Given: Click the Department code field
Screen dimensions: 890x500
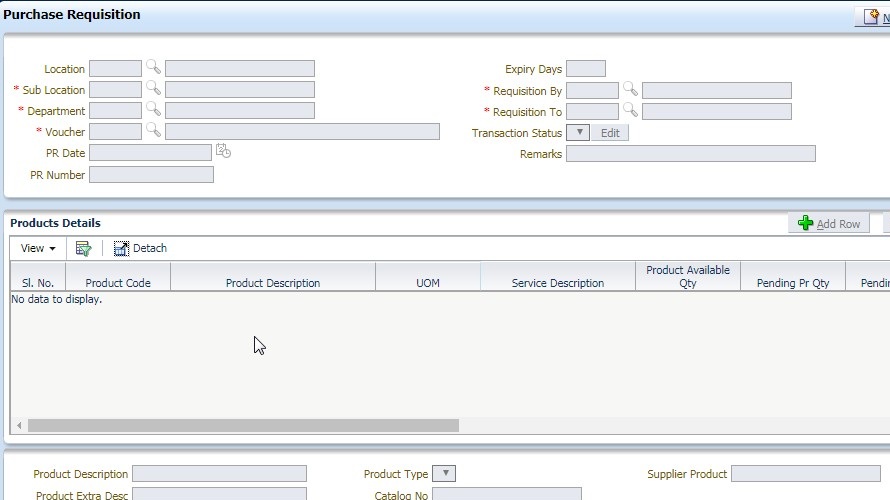Looking at the screenshot, I should coord(115,111).
